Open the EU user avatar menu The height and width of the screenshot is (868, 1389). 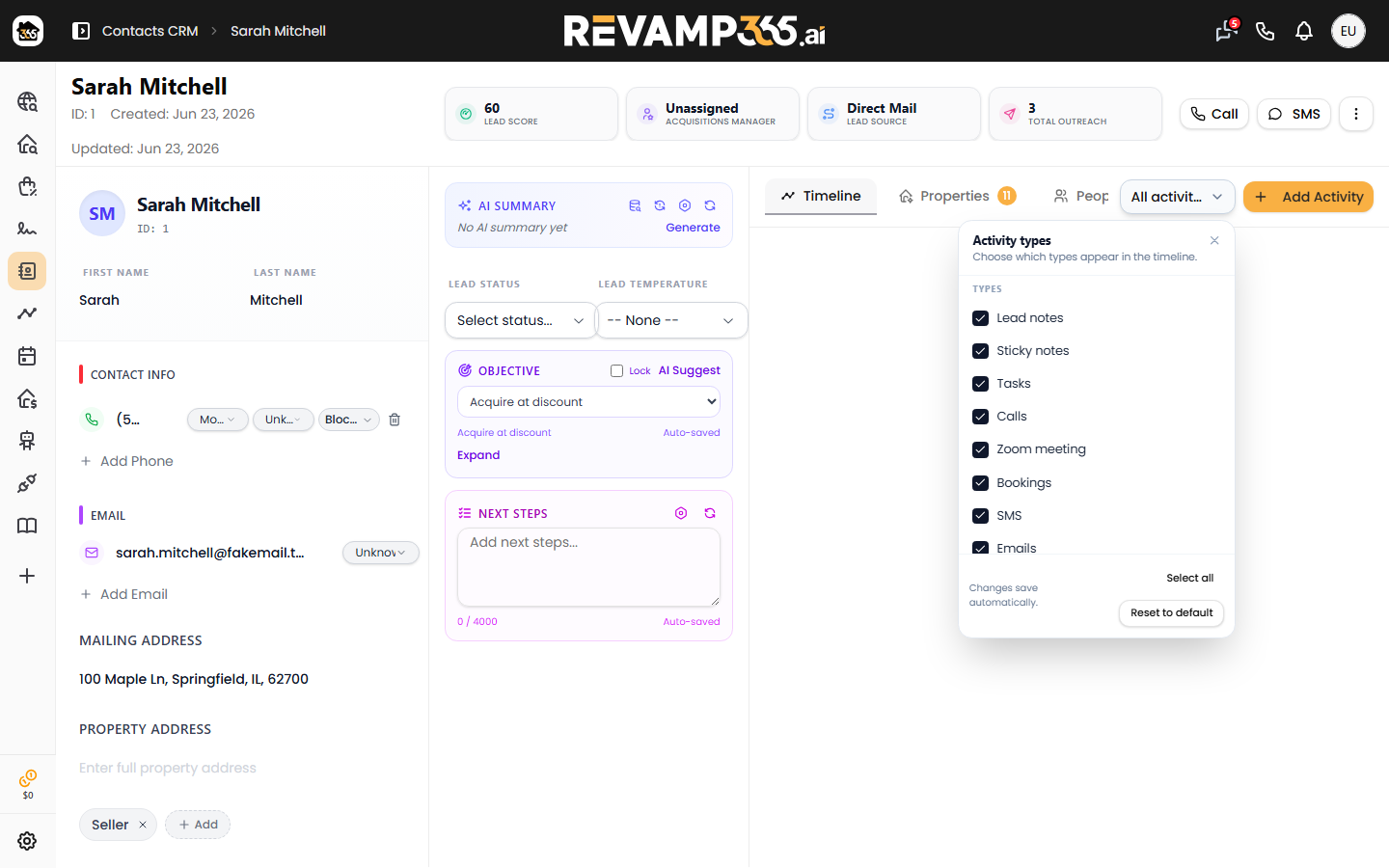(1348, 31)
